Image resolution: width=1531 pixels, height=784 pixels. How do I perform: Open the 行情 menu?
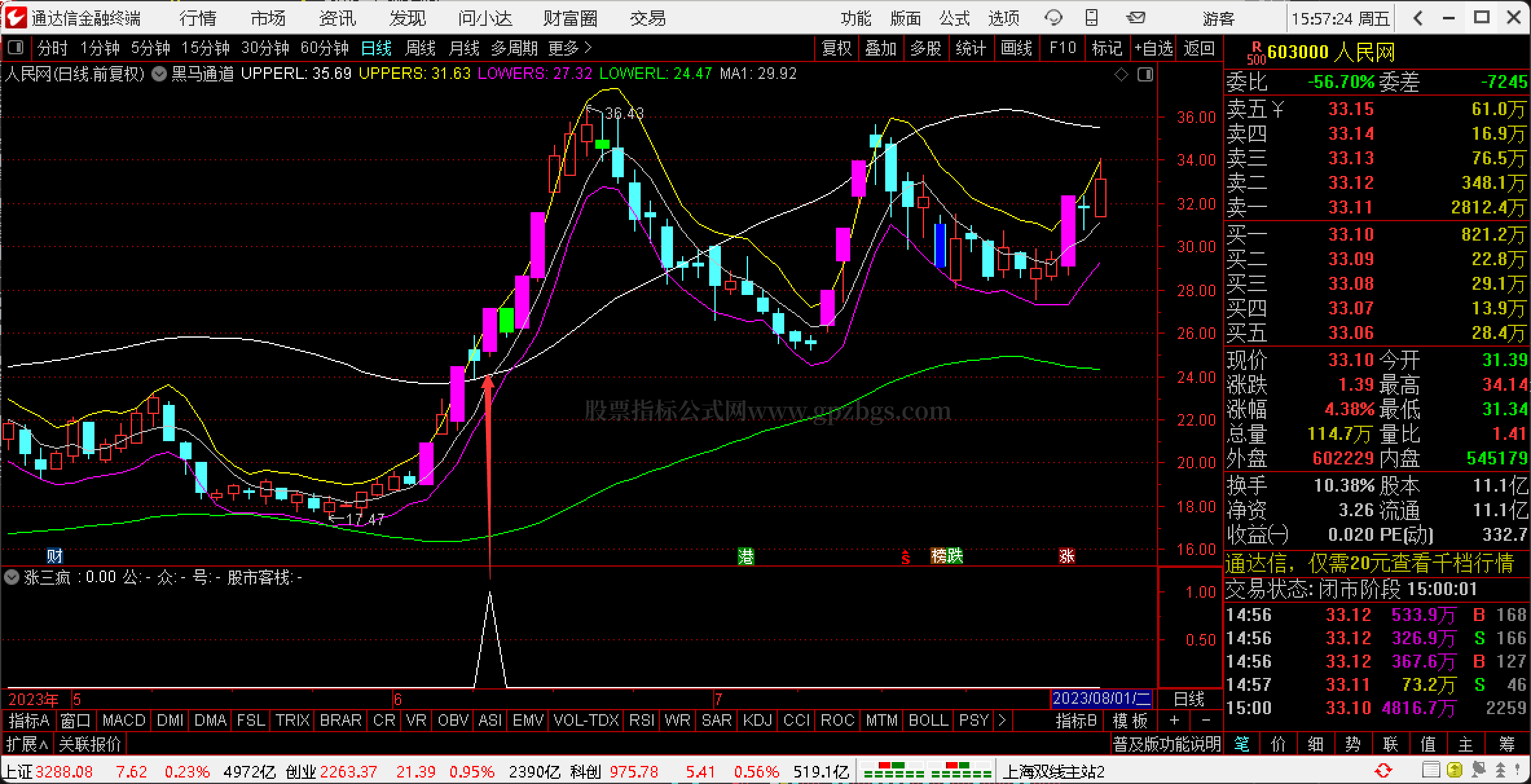click(x=198, y=18)
